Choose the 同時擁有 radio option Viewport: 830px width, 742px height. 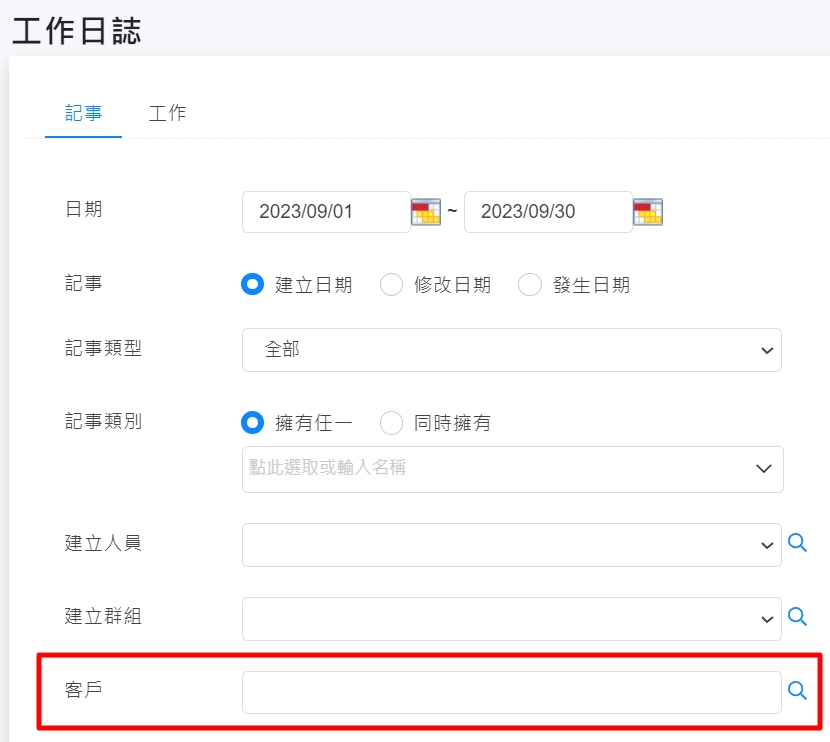pos(391,423)
